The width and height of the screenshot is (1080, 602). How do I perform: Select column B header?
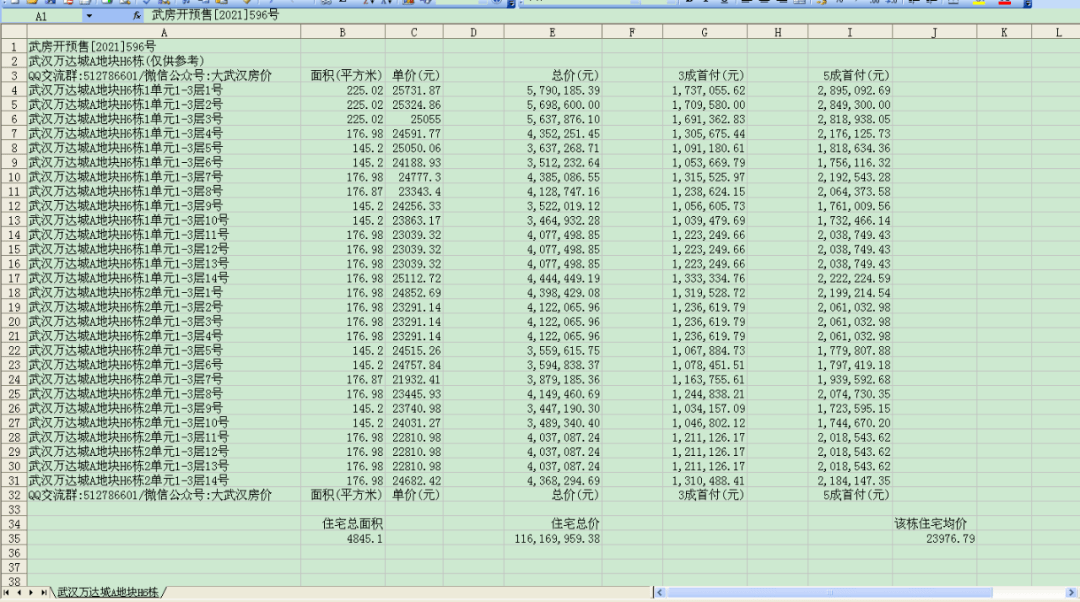(343, 32)
